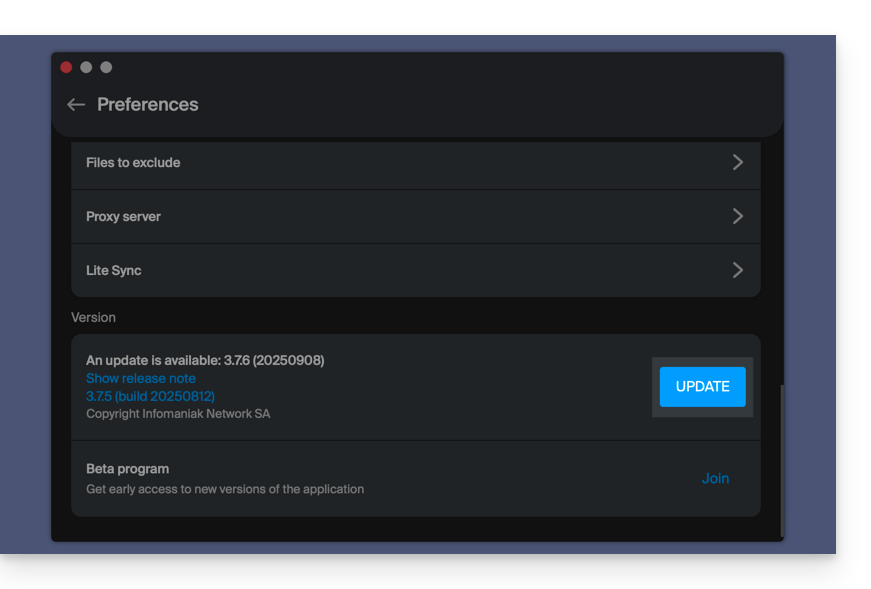Click the 3.7.5 (build 20250812) version link
Image resolution: width=871 pixels, height=589 pixels.
tap(150, 396)
